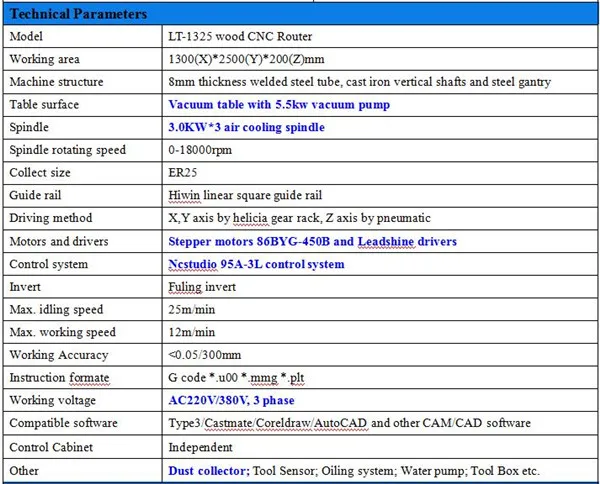Select the 'Other' label cell
Viewport: 600px width, 484px height.
click(83, 471)
